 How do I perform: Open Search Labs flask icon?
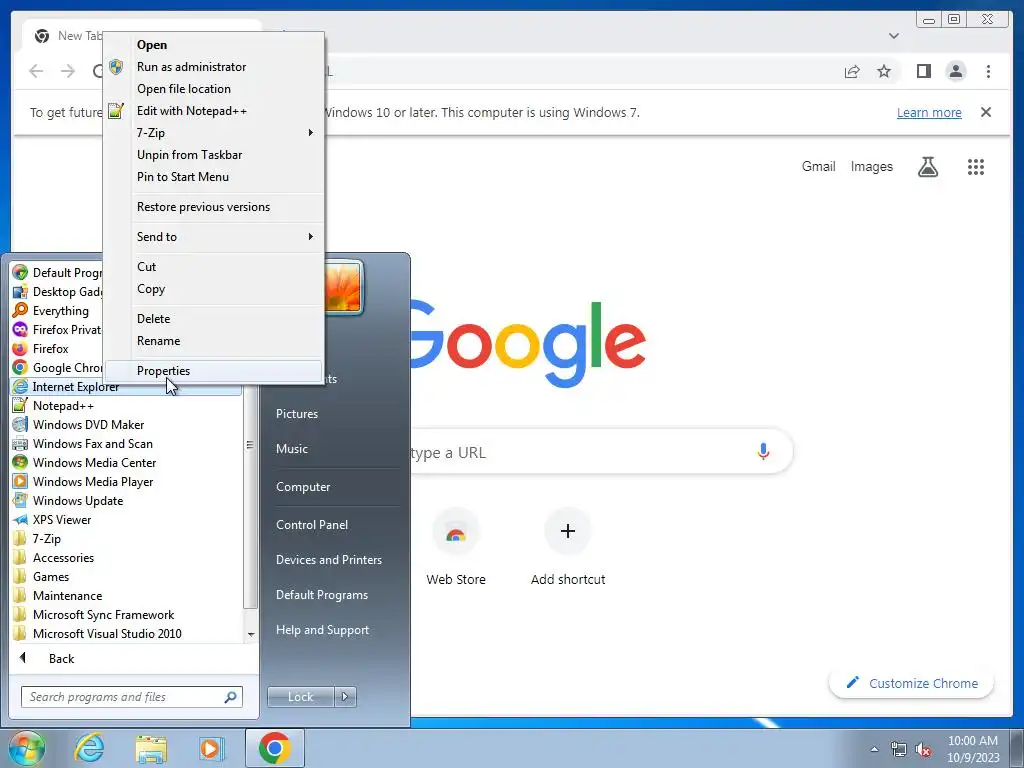tap(928, 167)
